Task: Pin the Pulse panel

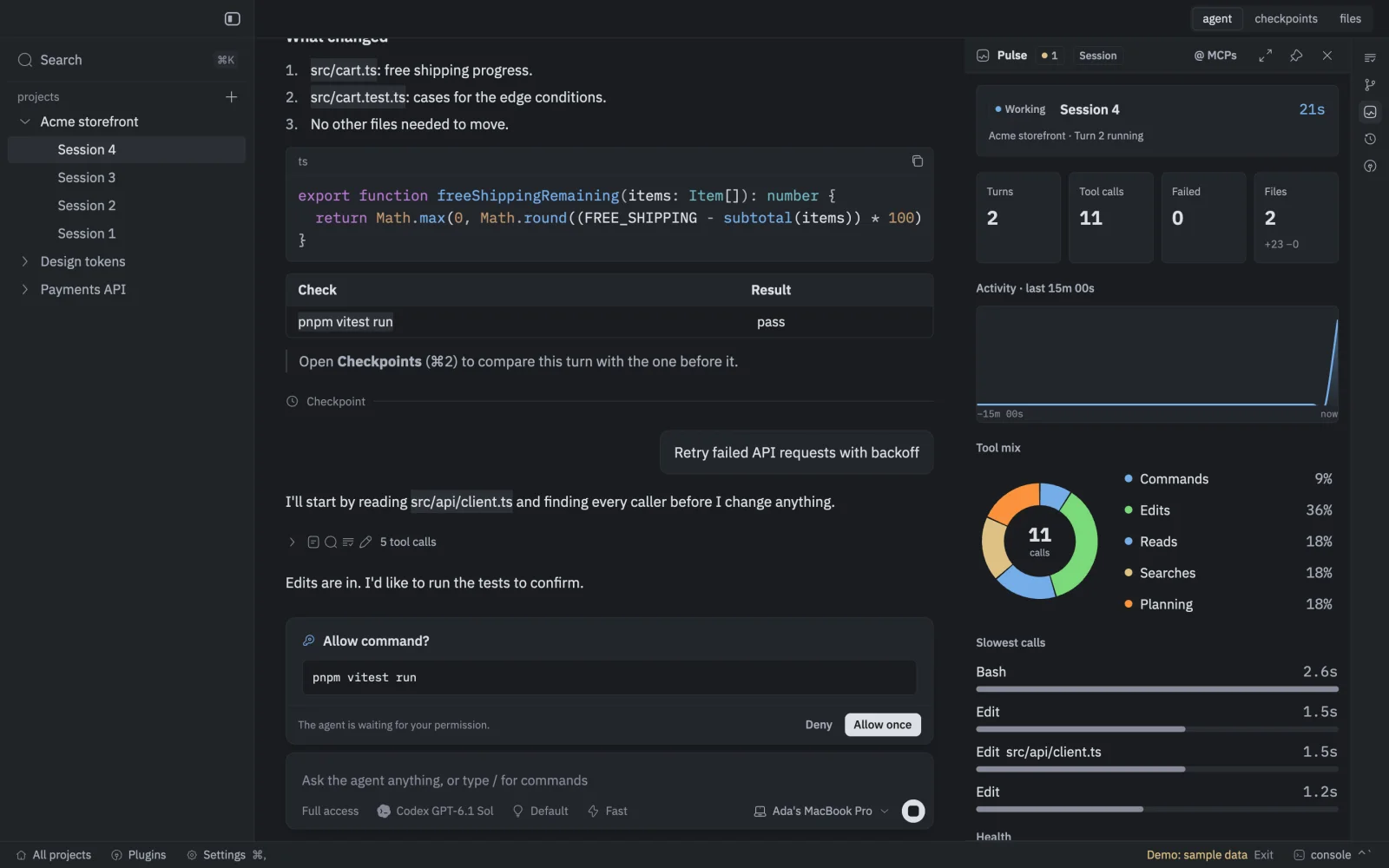Action: point(1296,56)
